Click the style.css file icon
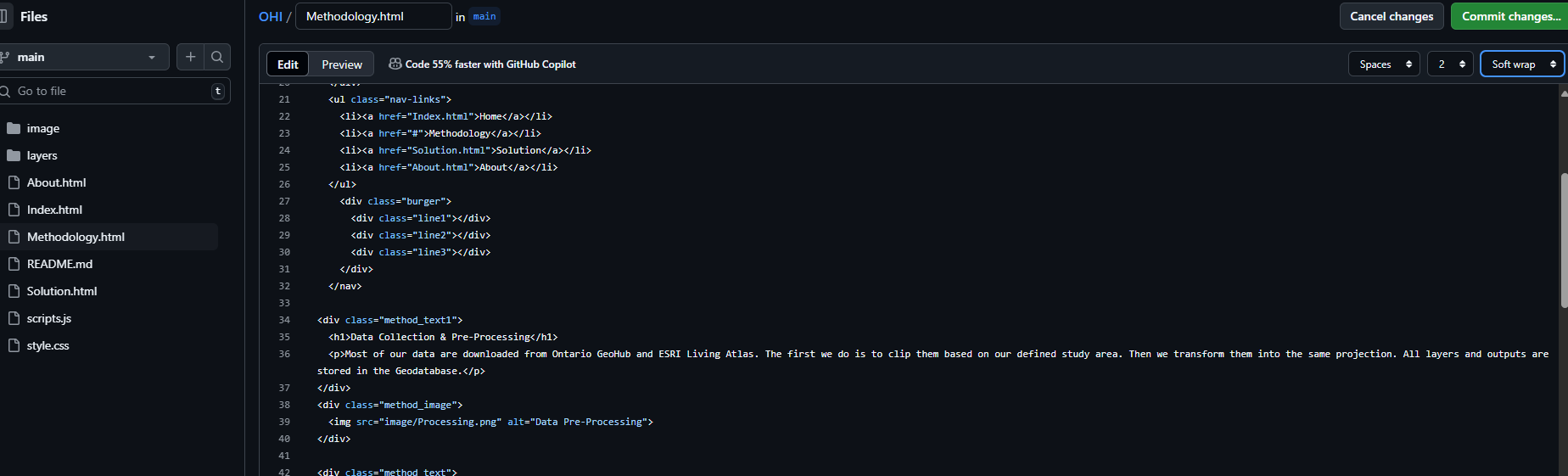 point(14,345)
